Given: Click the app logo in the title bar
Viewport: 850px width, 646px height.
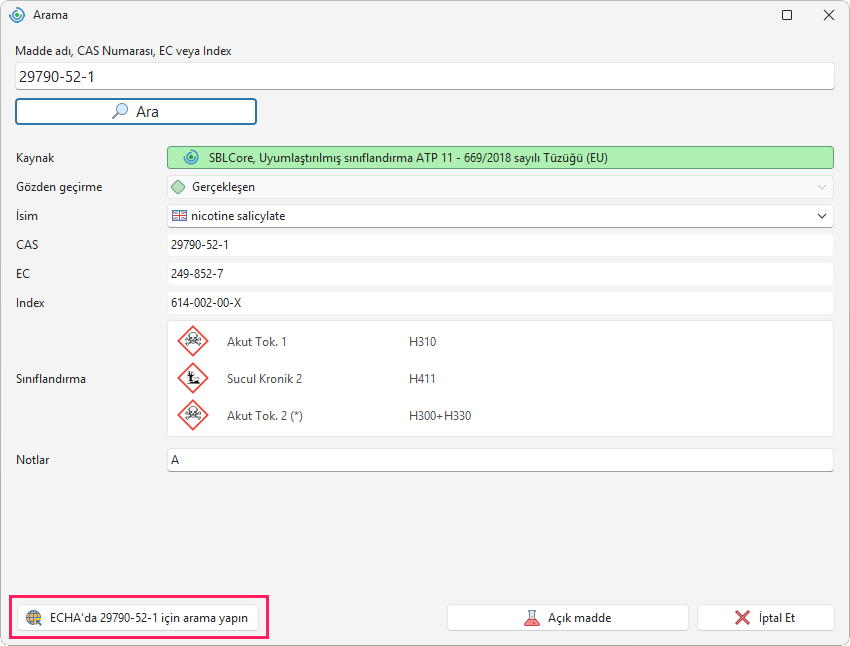Looking at the screenshot, I should (17, 15).
